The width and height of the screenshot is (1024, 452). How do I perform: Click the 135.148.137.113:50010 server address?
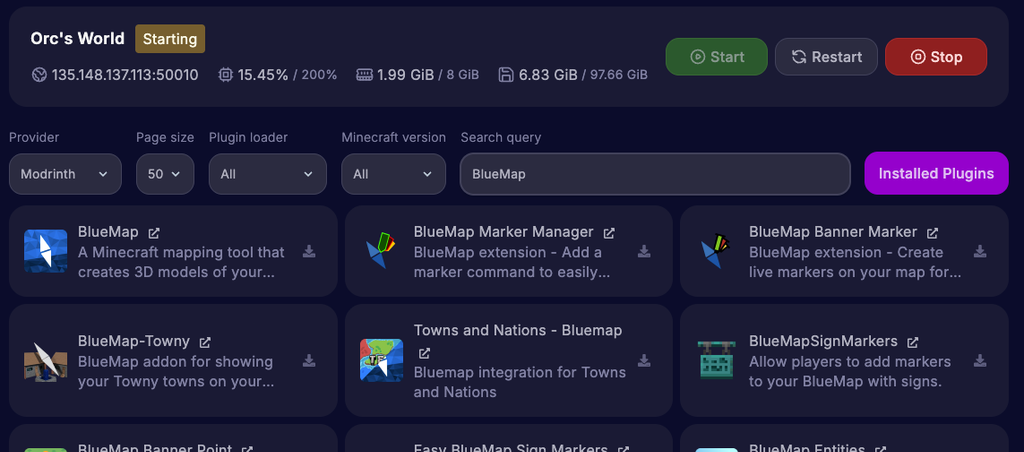click(125, 74)
